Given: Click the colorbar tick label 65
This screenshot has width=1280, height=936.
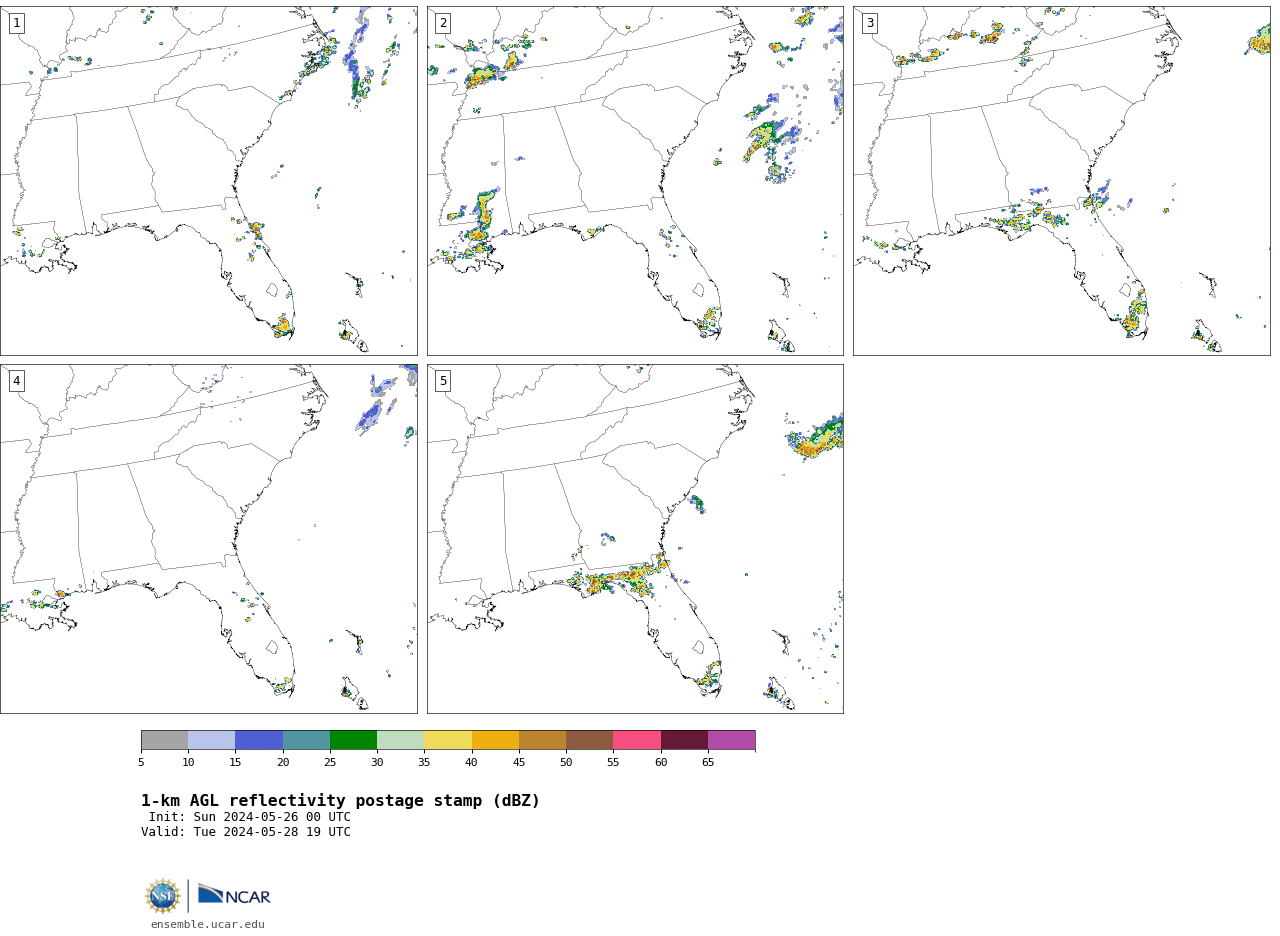Looking at the screenshot, I should click(x=708, y=763).
